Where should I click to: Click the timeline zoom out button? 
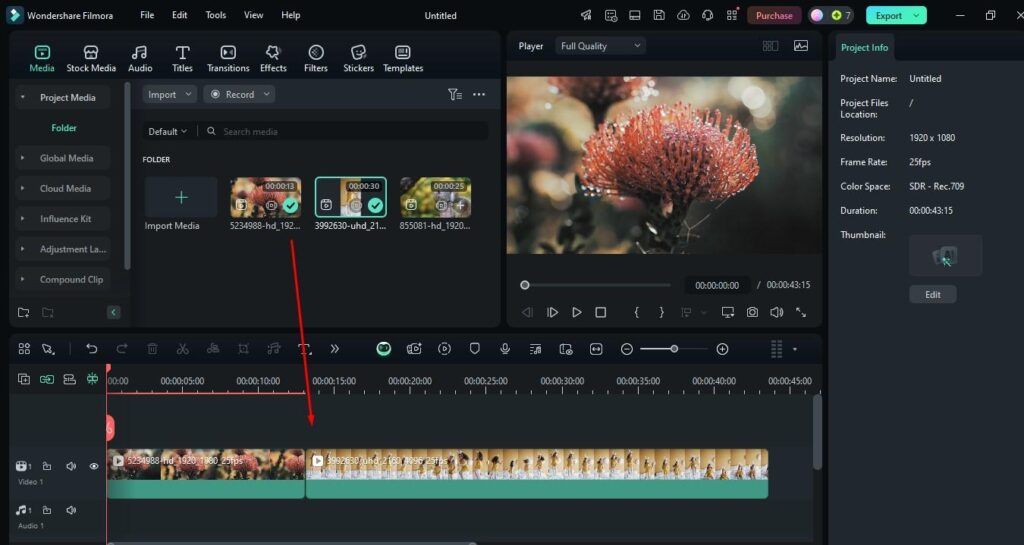[626, 349]
